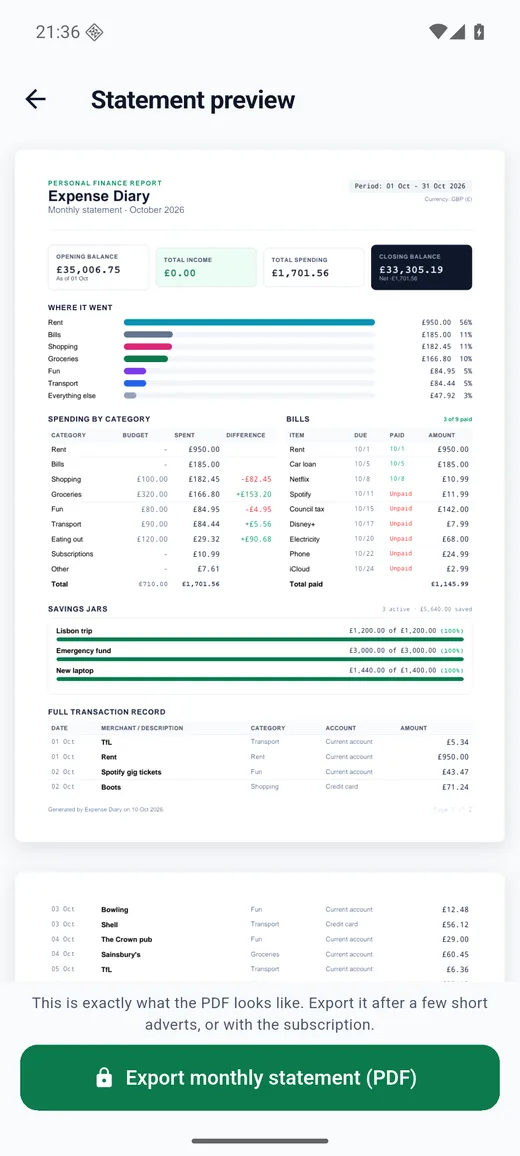Viewport: 520px width, 1156px height.
Task: Tap the Closing Balance £33,305.19 card
Action: point(421,267)
